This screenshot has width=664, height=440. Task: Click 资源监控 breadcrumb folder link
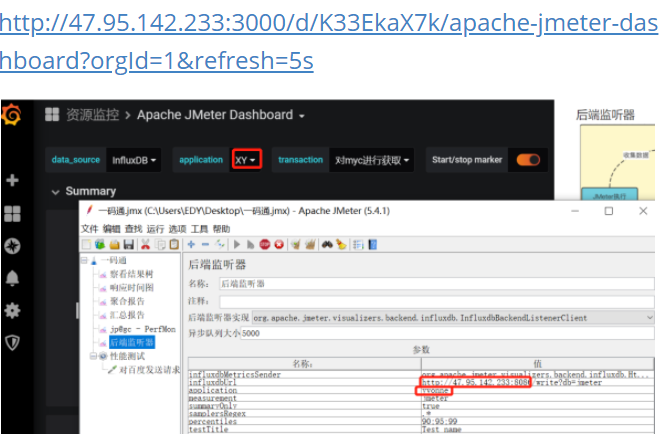tap(92, 114)
